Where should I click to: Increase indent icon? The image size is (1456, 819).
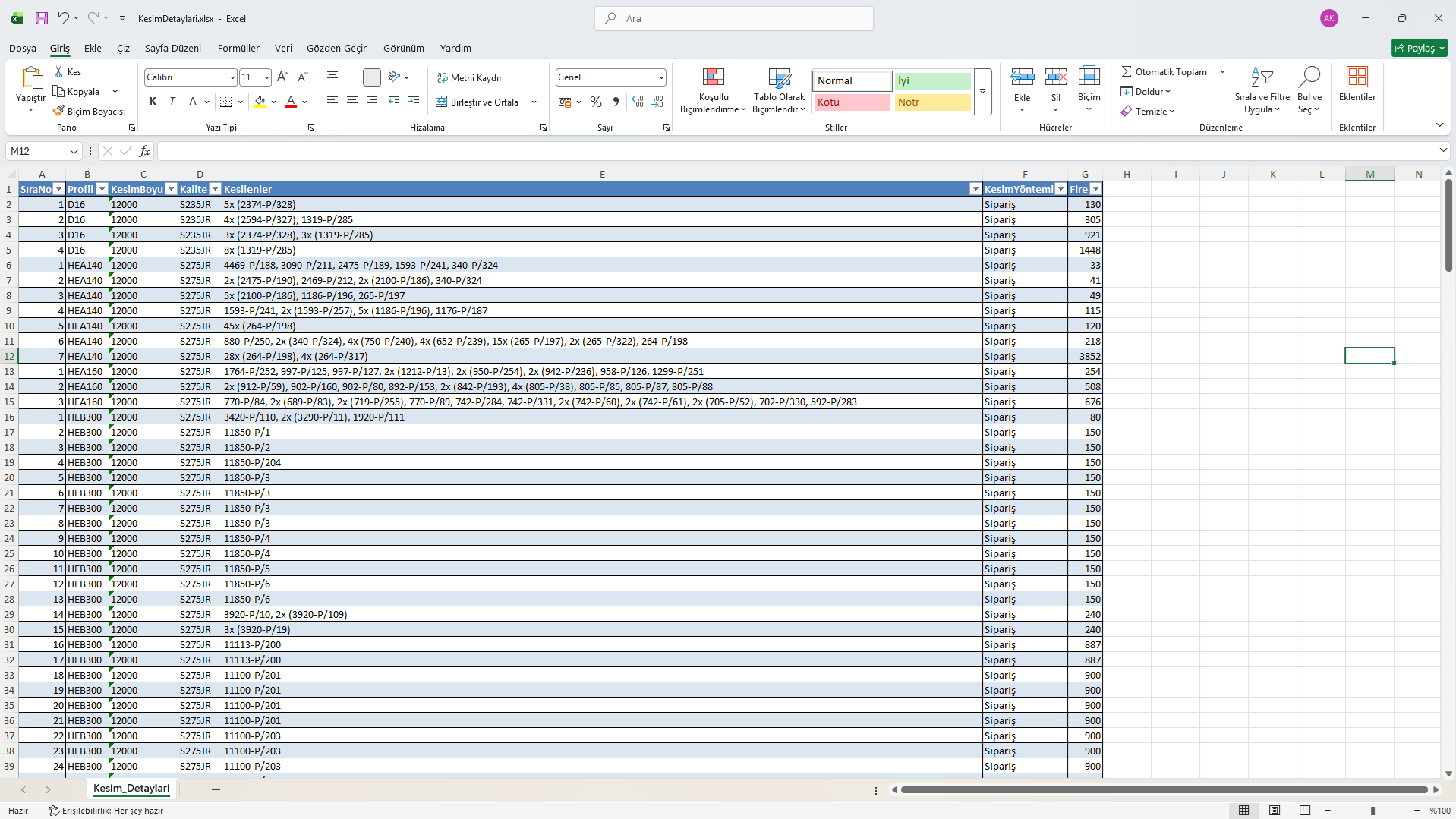click(x=414, y=102)
